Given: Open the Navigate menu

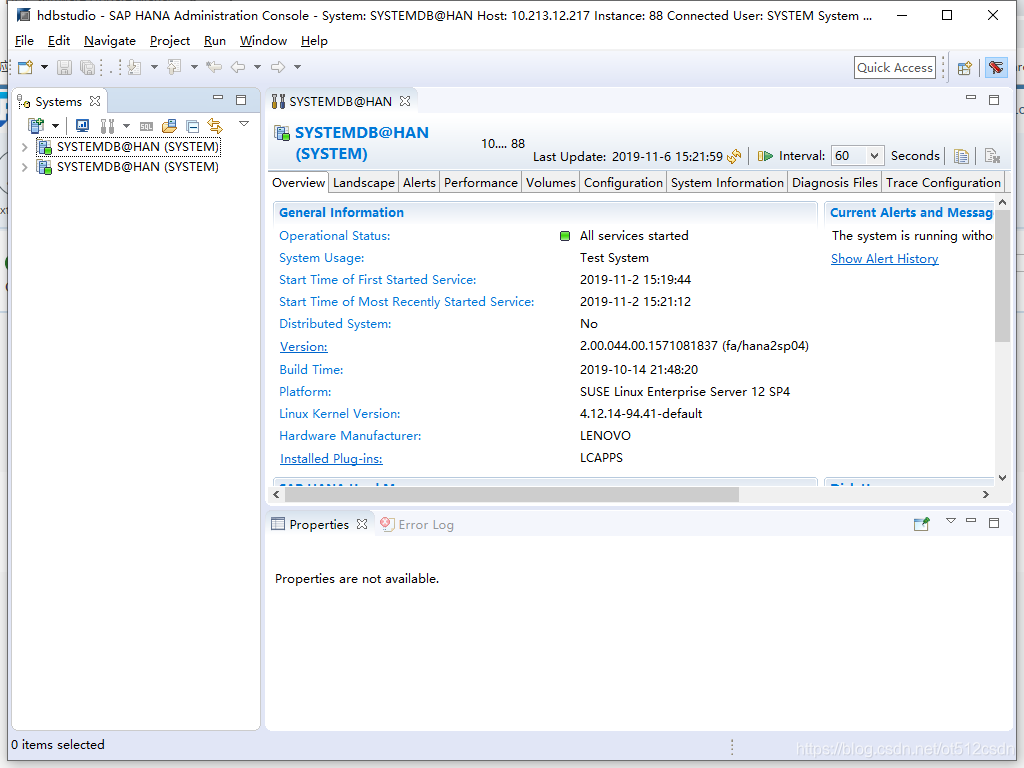Looking at the screenshot, I should (x=110, y=41).
